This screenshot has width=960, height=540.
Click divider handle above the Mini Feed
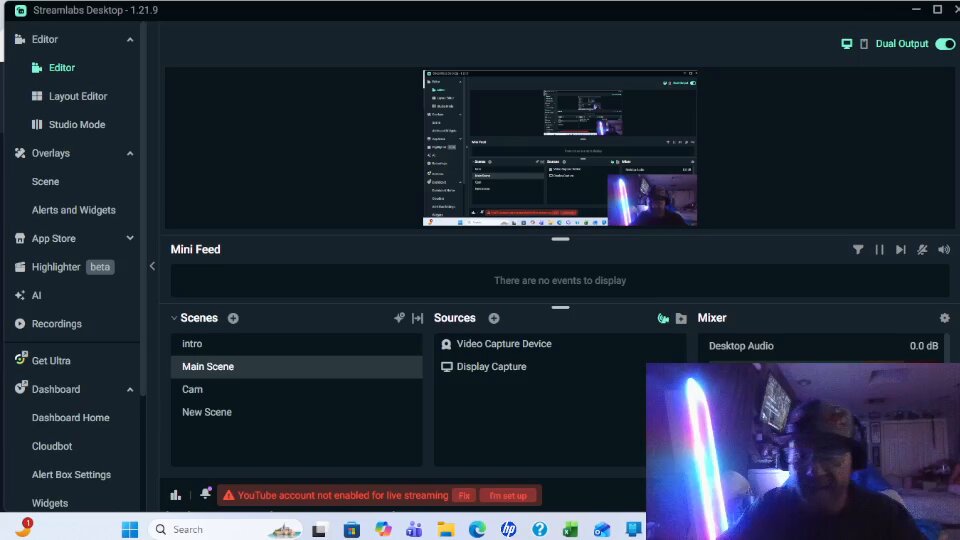click(x=560, y=239)
